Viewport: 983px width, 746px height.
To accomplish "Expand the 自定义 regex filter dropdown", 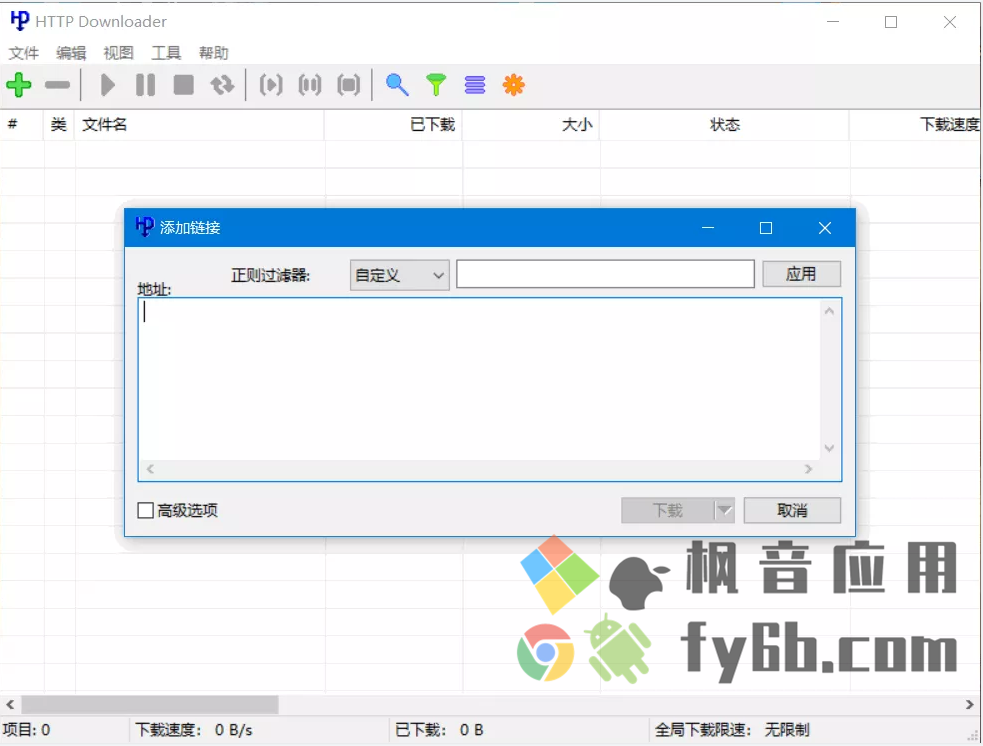I will point(399,275).
